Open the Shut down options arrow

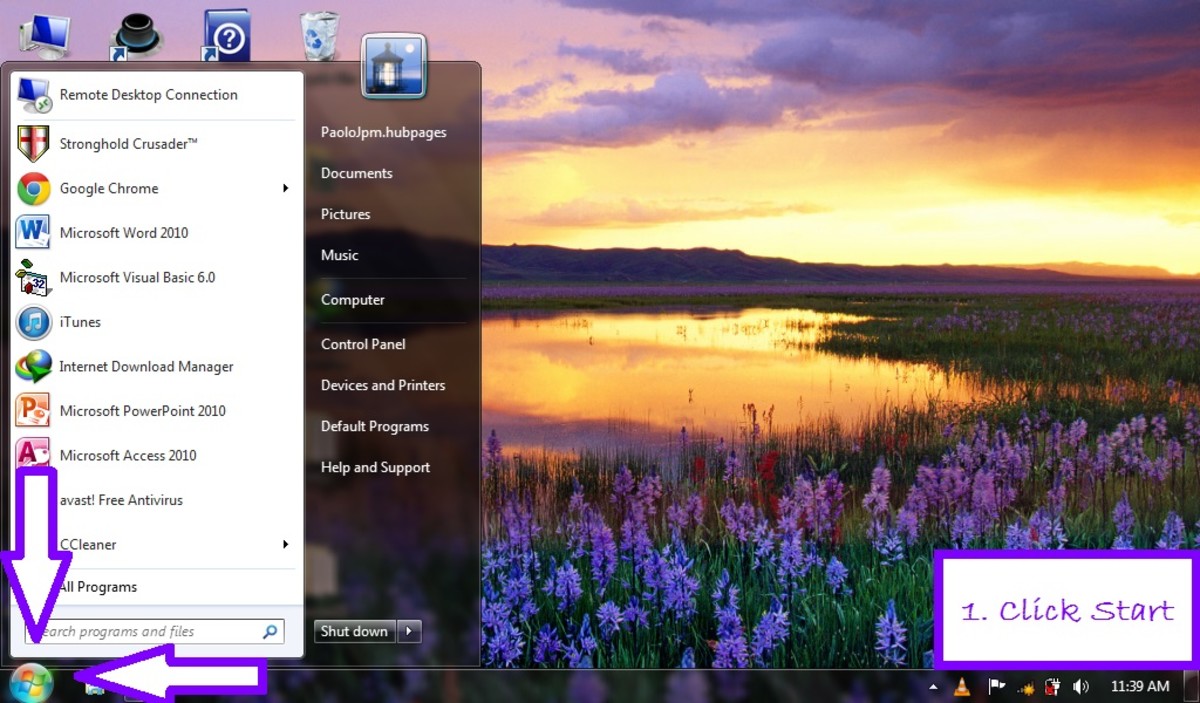tap(408, 631)
